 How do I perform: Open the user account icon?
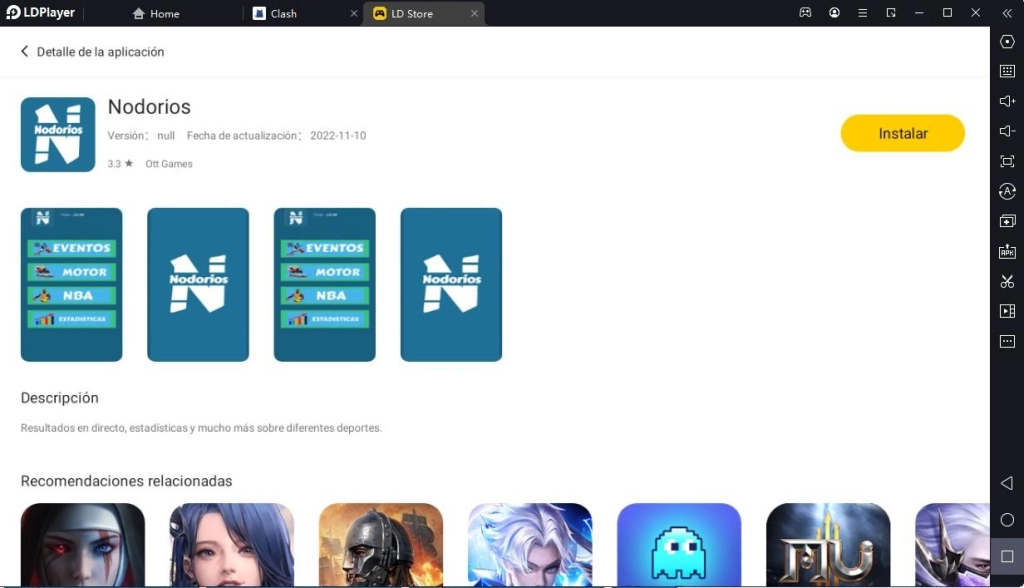pyautogui.click(x=834, y=13)
